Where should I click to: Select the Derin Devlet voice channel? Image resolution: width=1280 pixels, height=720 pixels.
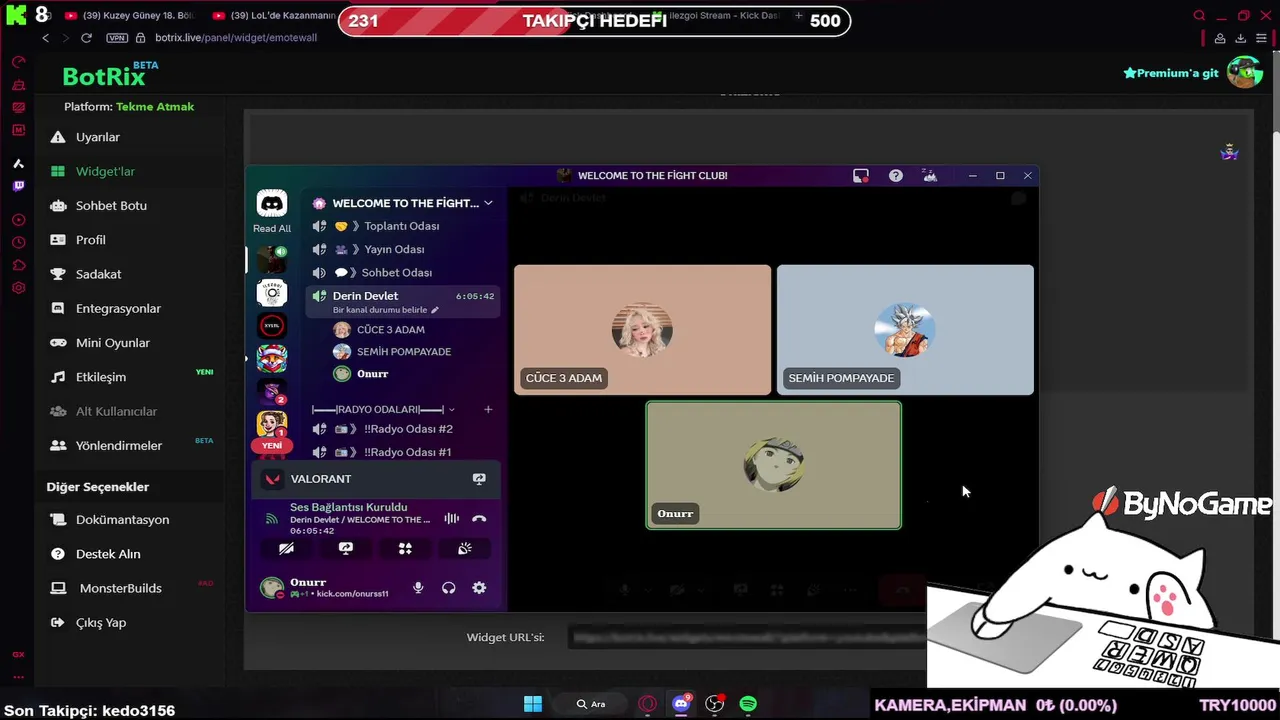point(404,301)
